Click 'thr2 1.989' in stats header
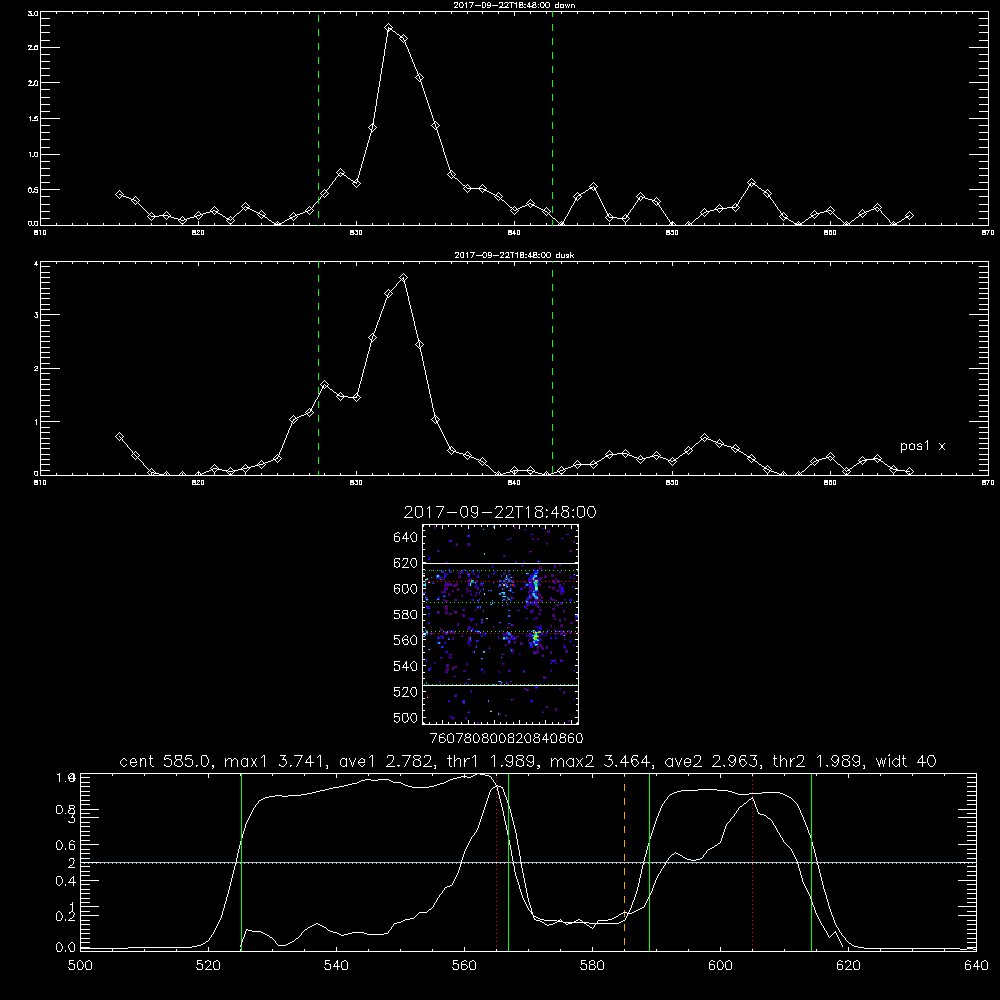This screenshot has height=1000, width=1000. 818,761
